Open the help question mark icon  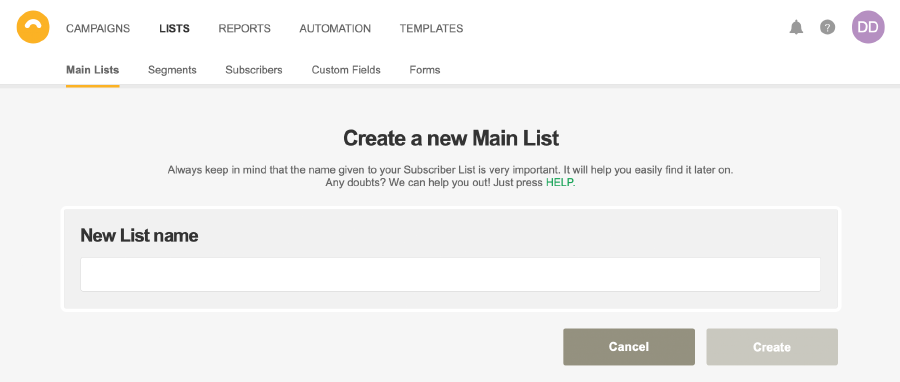click(827, 27)
